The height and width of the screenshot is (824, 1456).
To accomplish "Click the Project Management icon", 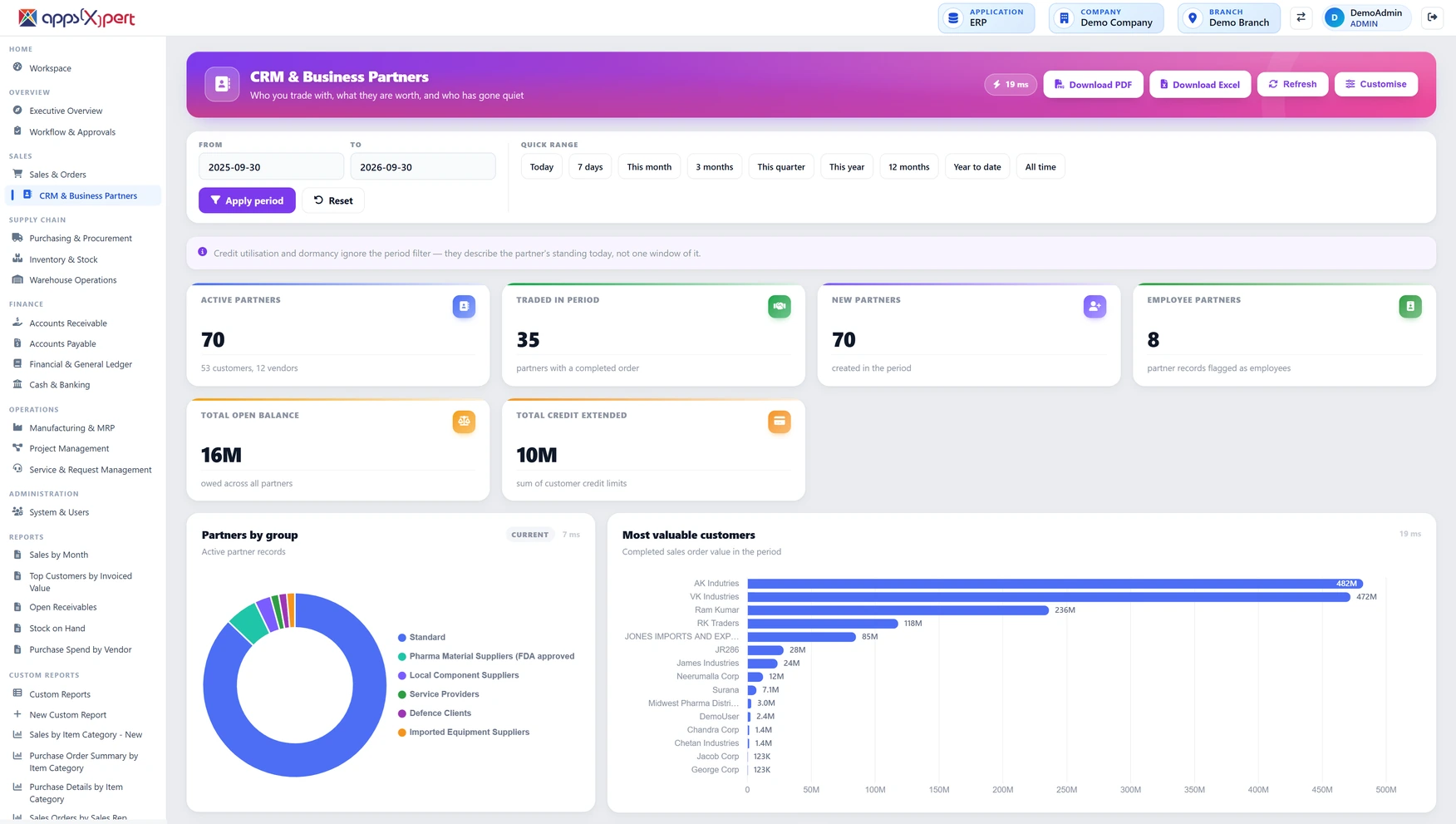I will coord(17,448).
